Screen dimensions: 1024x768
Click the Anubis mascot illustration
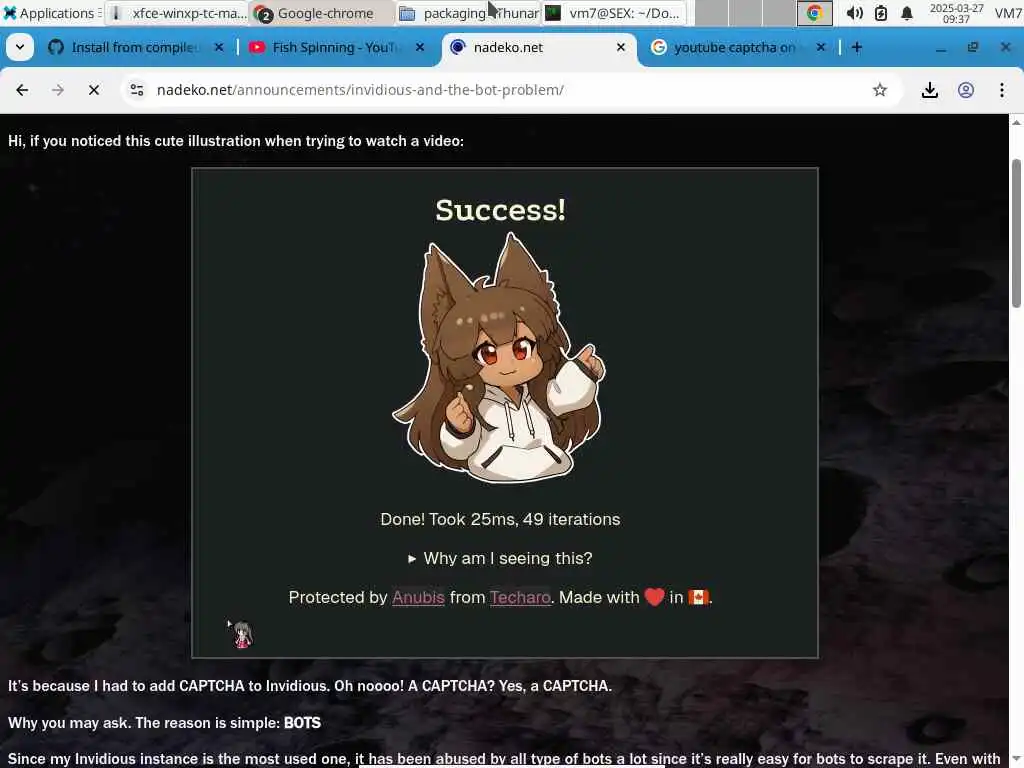[500, 359]
